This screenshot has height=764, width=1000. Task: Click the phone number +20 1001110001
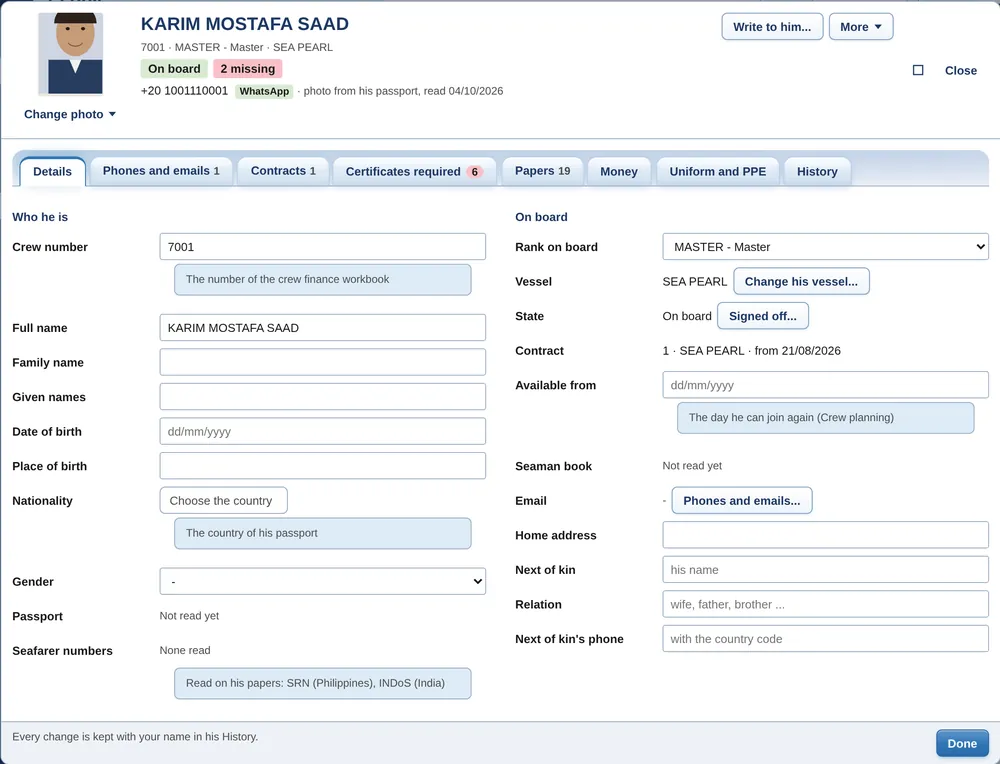(184, 91)
